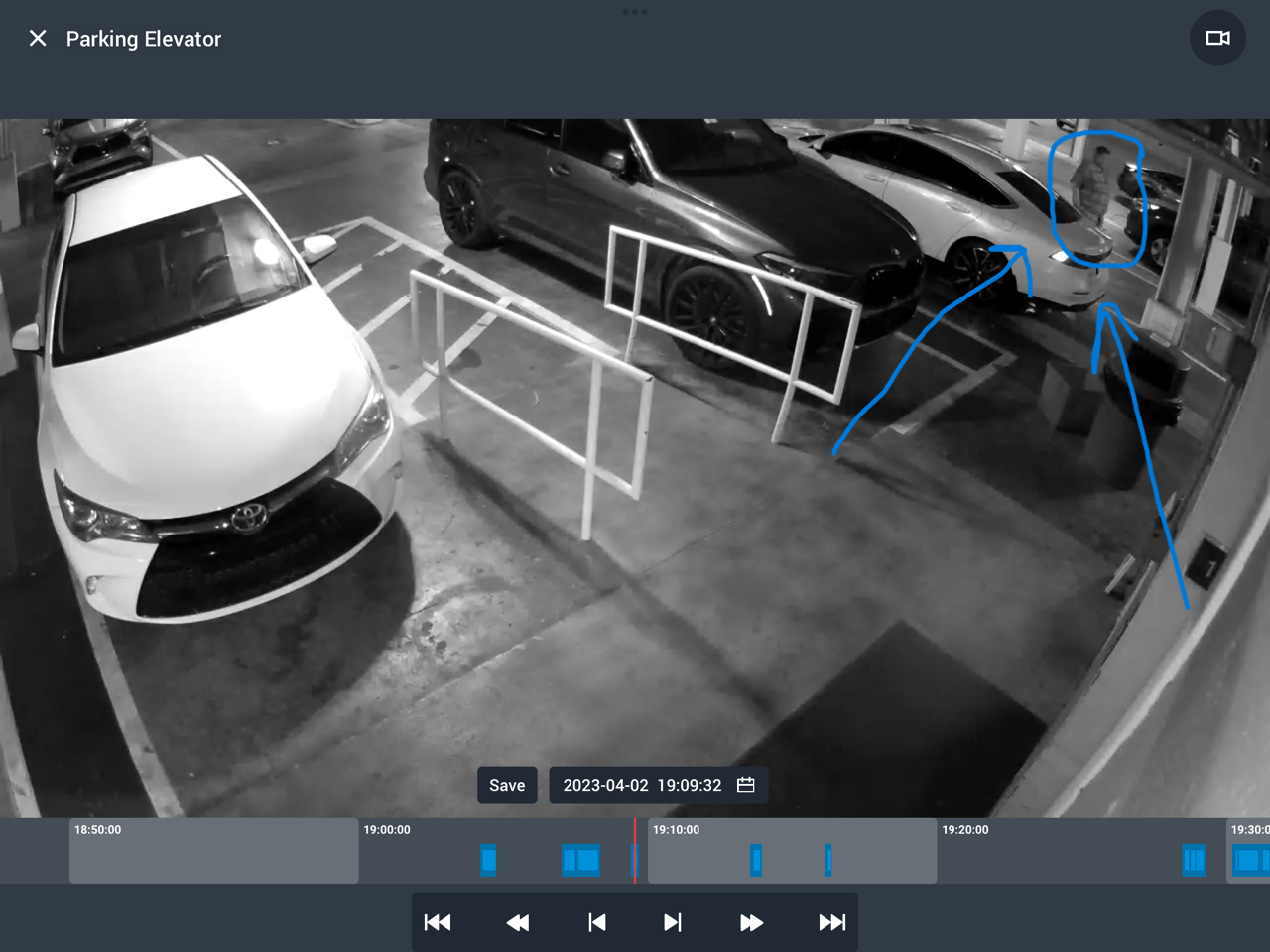Select the 18:50:00 timeline segment
Screen dimensions: 1270x952
point(213,851)
